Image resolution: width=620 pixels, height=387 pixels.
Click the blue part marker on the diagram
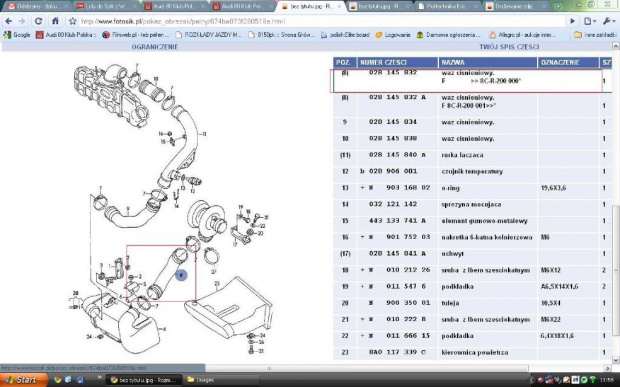[181, 275]
